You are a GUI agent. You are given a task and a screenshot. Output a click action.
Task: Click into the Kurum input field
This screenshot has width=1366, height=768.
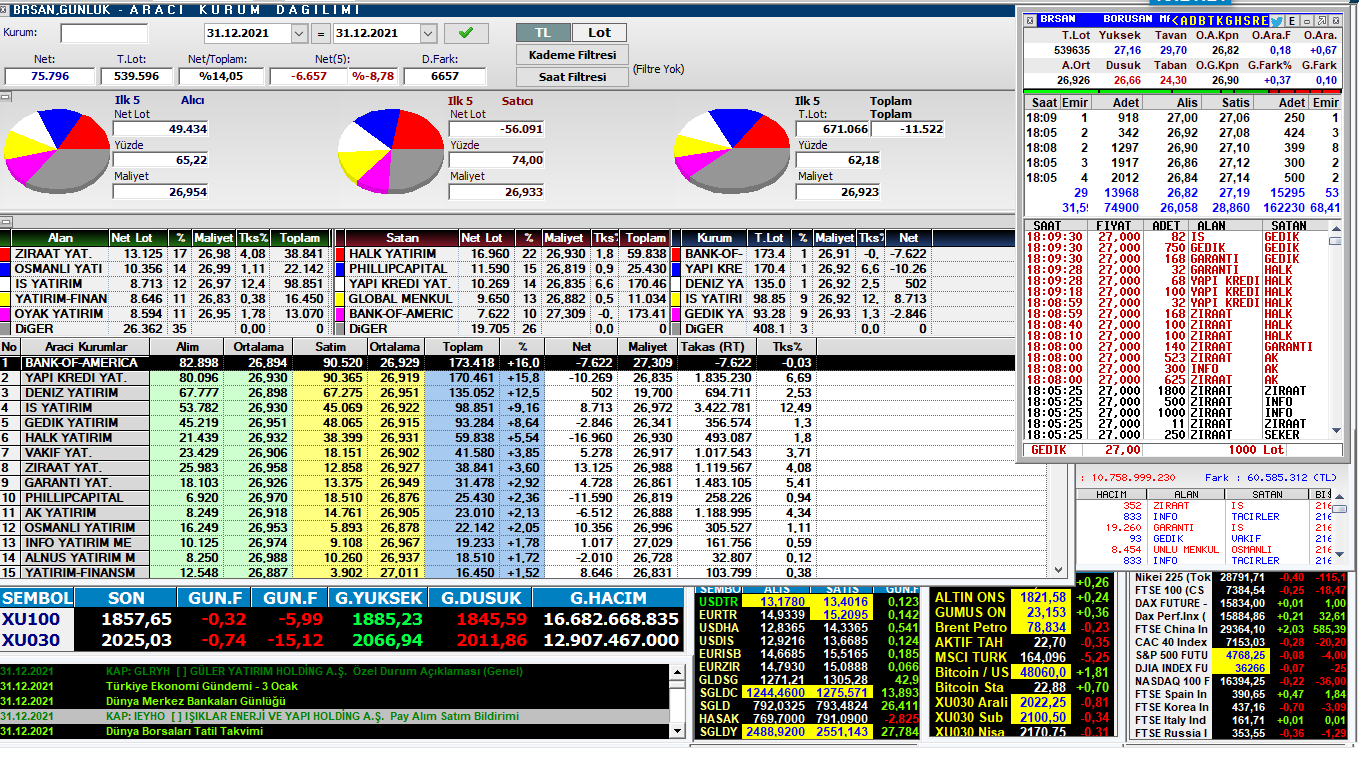(x=103, y=33)
